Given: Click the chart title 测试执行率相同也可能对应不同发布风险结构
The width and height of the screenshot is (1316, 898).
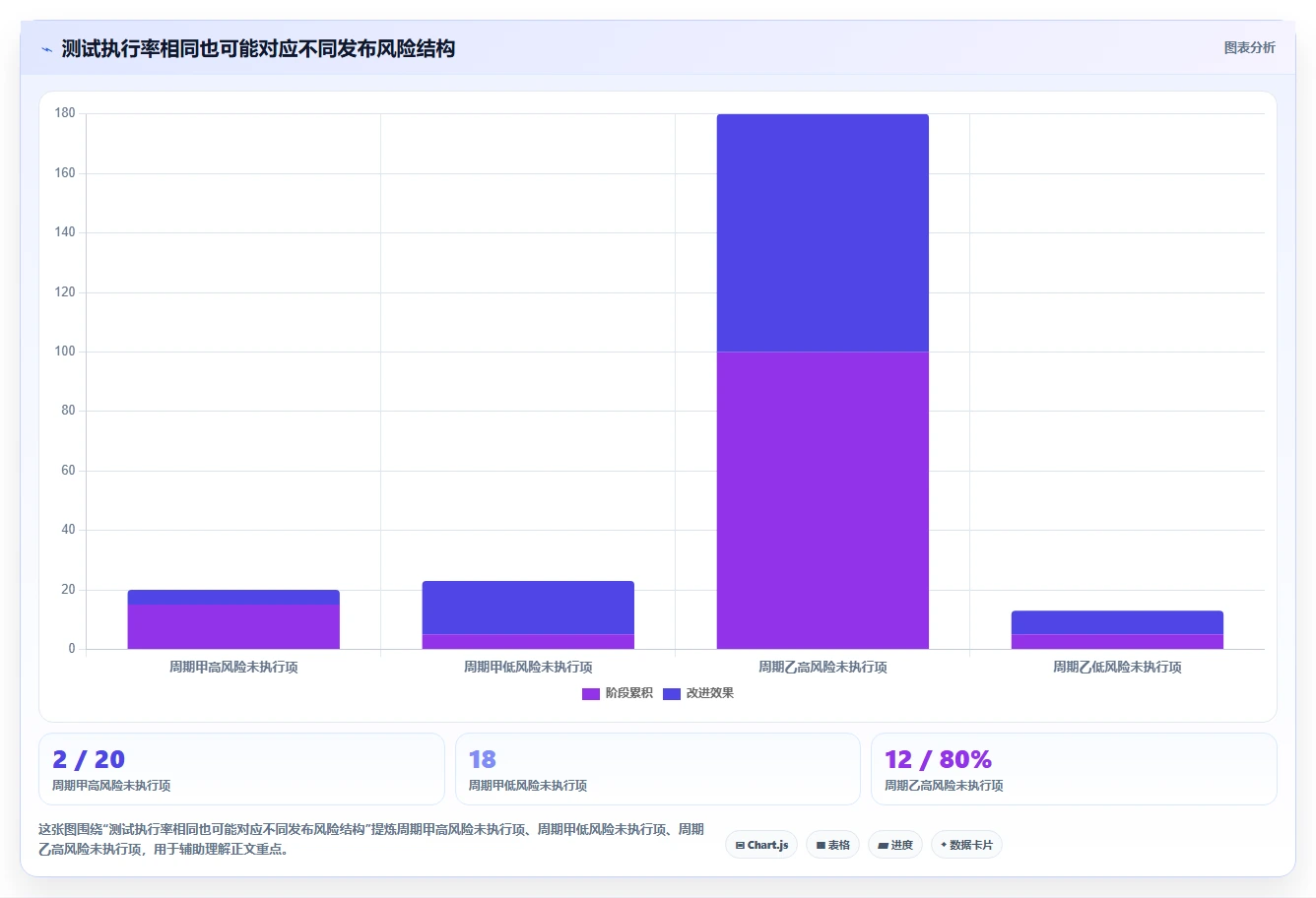Looking at the screenshot, I should click(x=258, y=49).
